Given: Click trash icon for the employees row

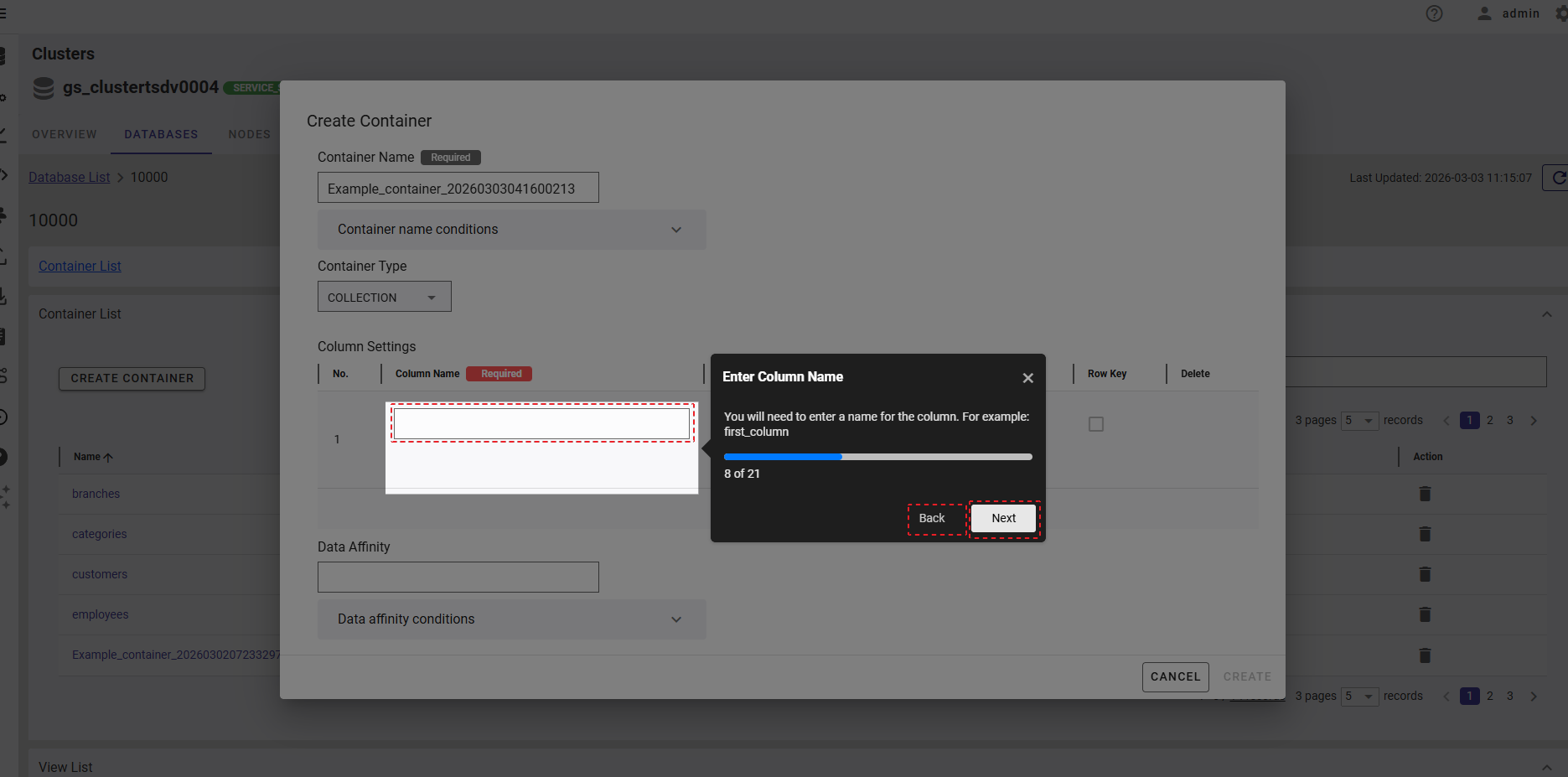Looking at the screenshot, I should pyautogui.click(x=1424, y=614).
